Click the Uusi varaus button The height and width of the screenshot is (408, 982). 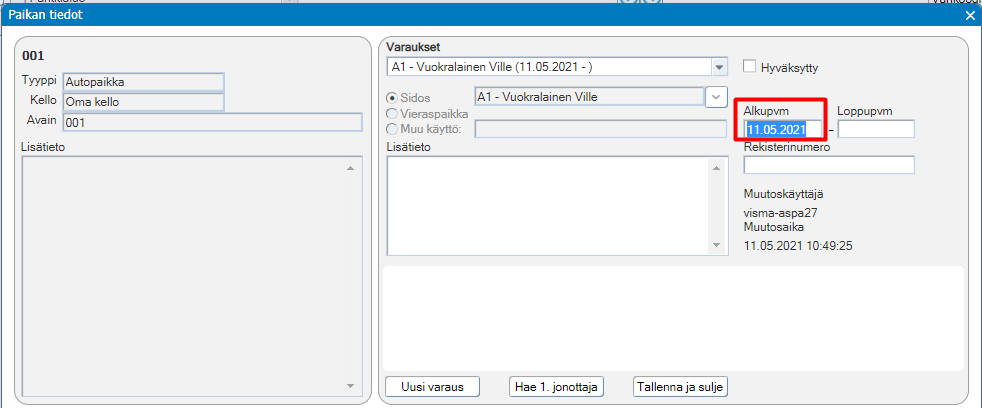pos(433,387)
